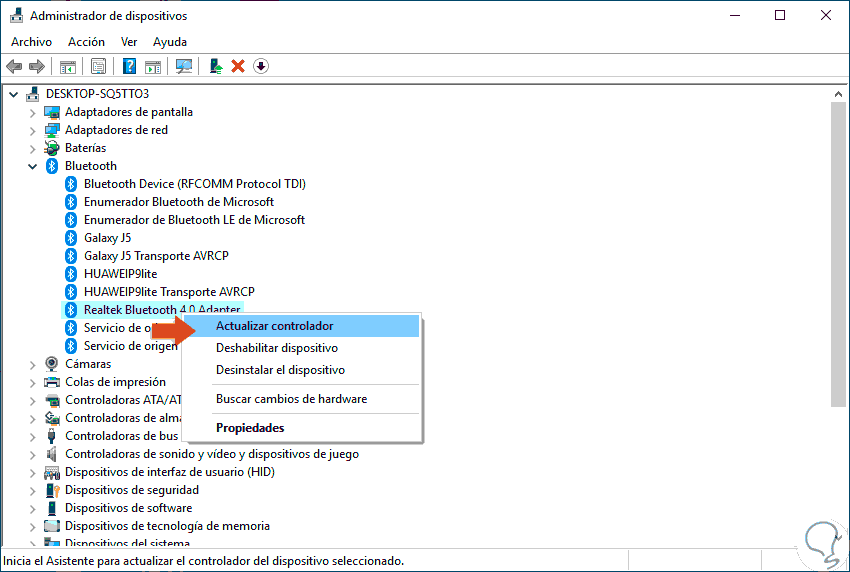The image size is (850, 572).
Task: Expand the Cámaras category
Action: [33, 365]
